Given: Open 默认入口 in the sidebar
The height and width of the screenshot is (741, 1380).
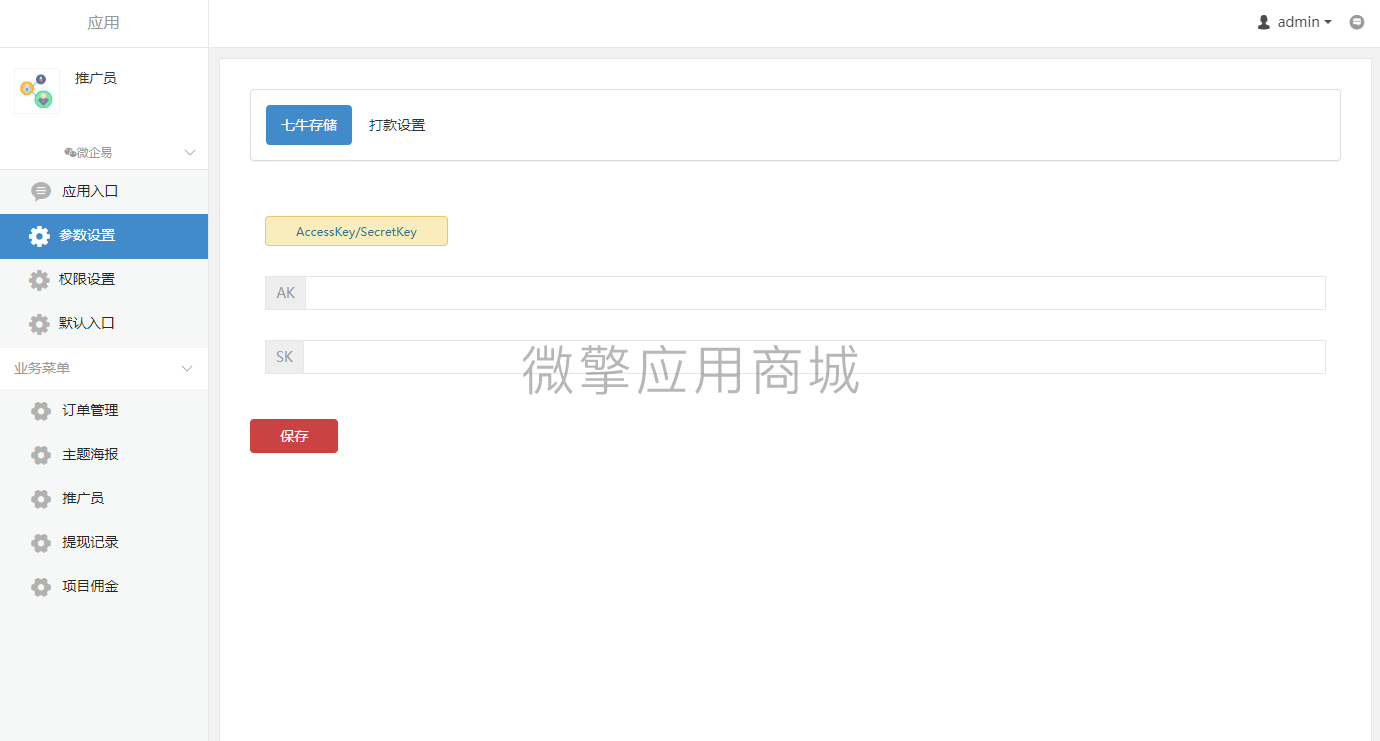Looking at the screenshot, I should pos(104,324).
